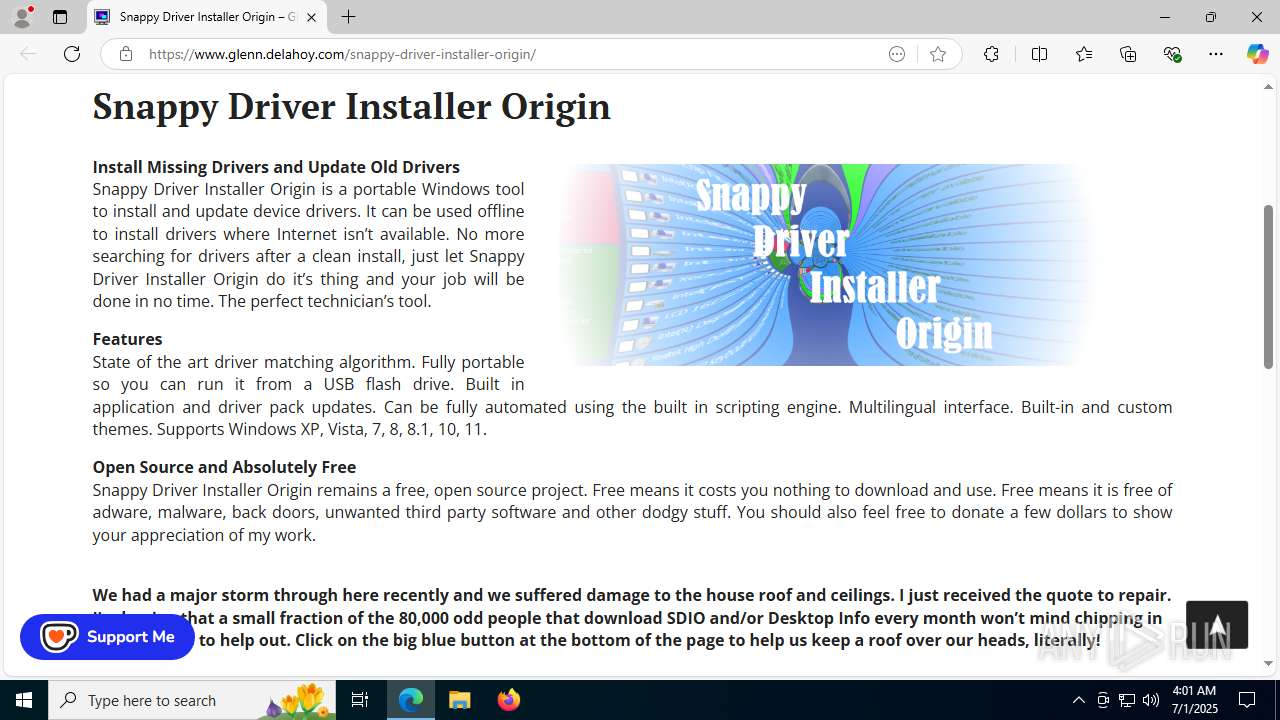Open the network tray icon
This screenshot has height=720, width=1280.
tap(1127, 700)
